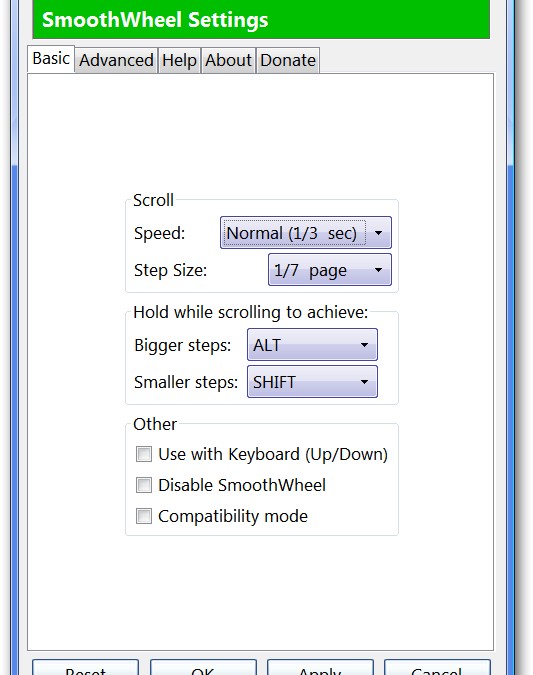
Task: Click the 'Other' group heading
Action: point(155,424)
